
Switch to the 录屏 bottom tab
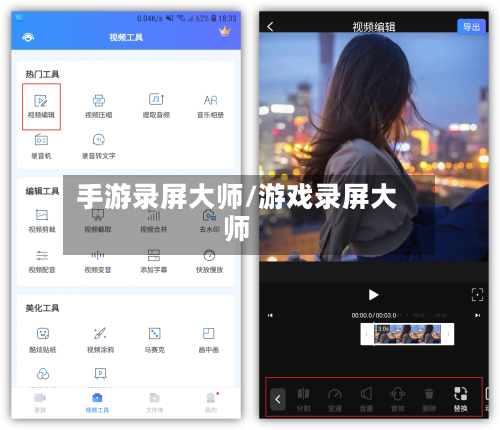(x=40, y=403)
